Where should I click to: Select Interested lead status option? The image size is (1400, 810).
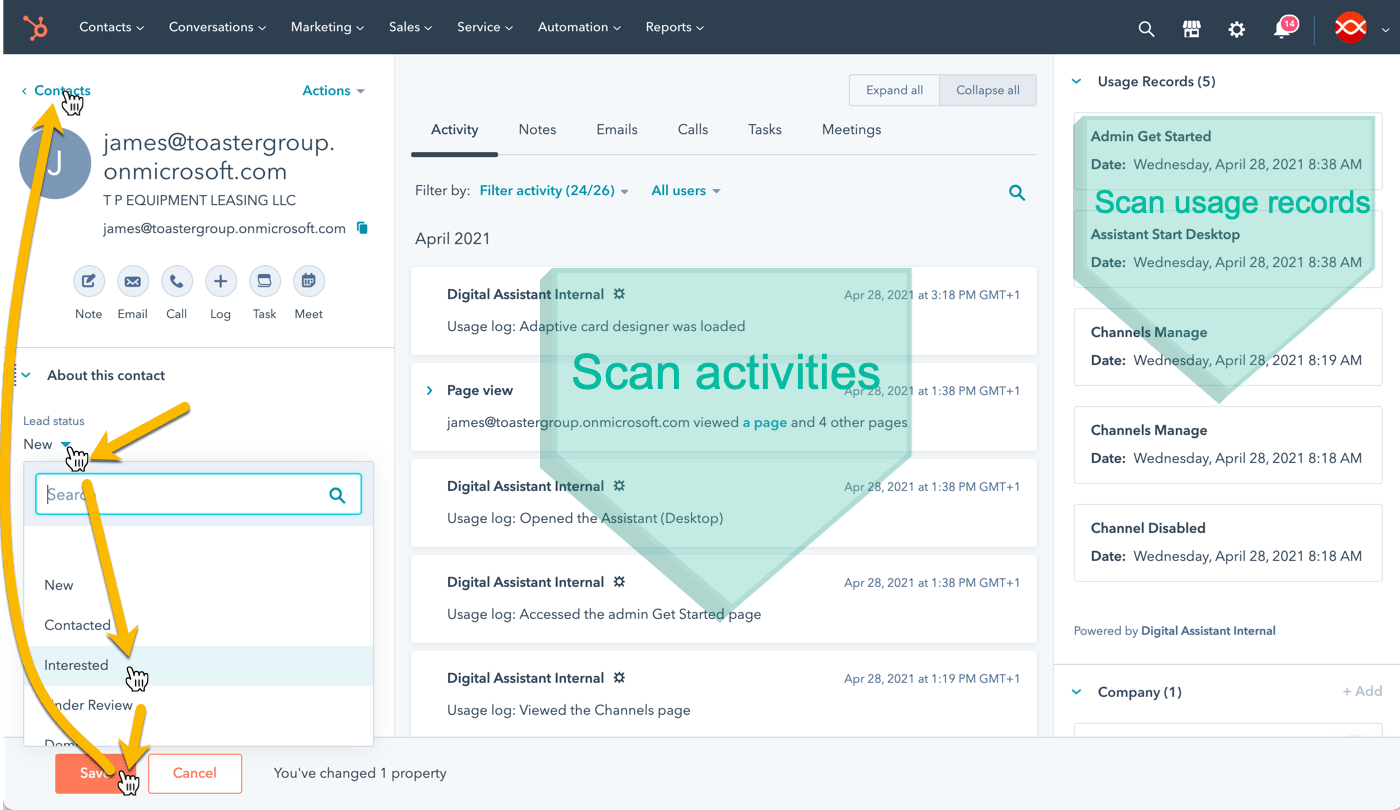click(x=199, y=665)
